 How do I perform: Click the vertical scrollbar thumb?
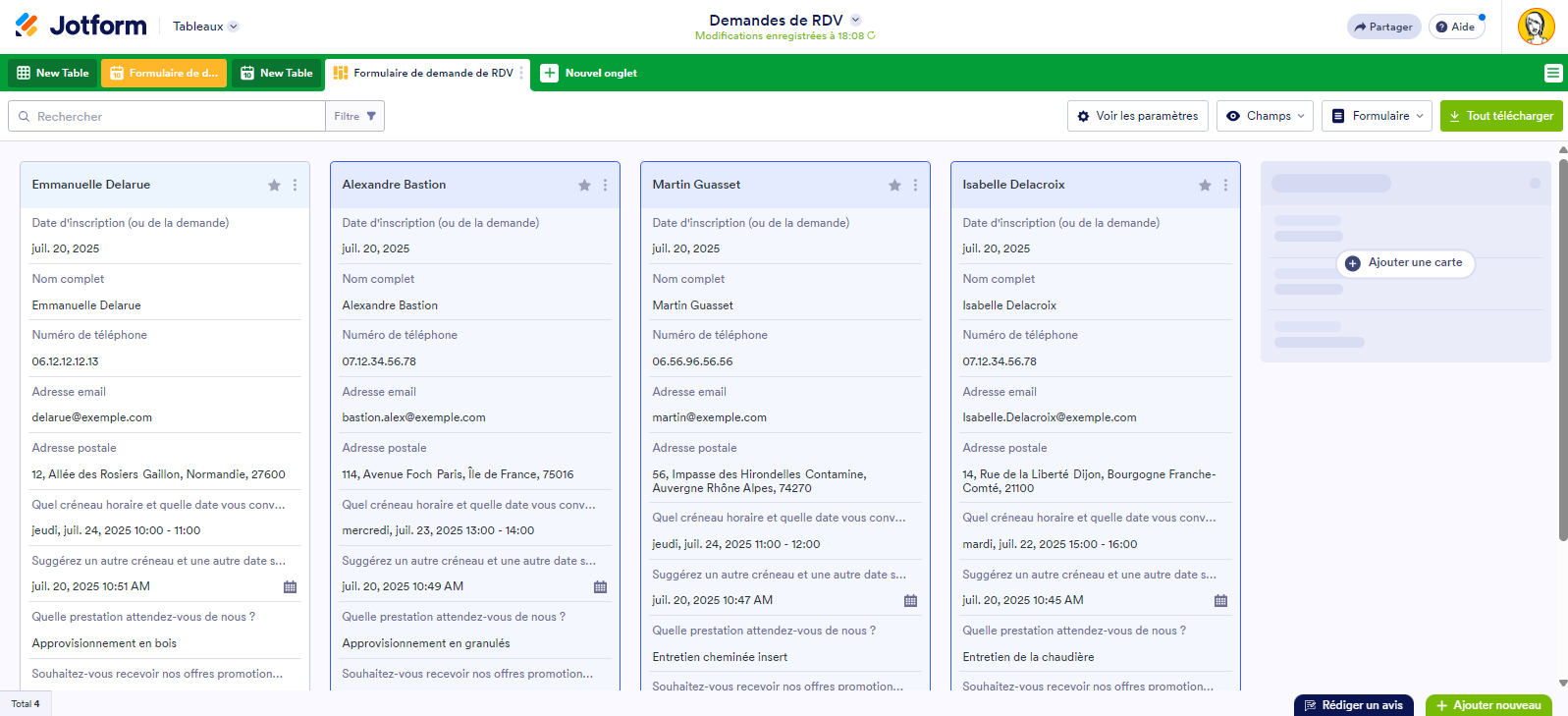[x=1562, y=350]
